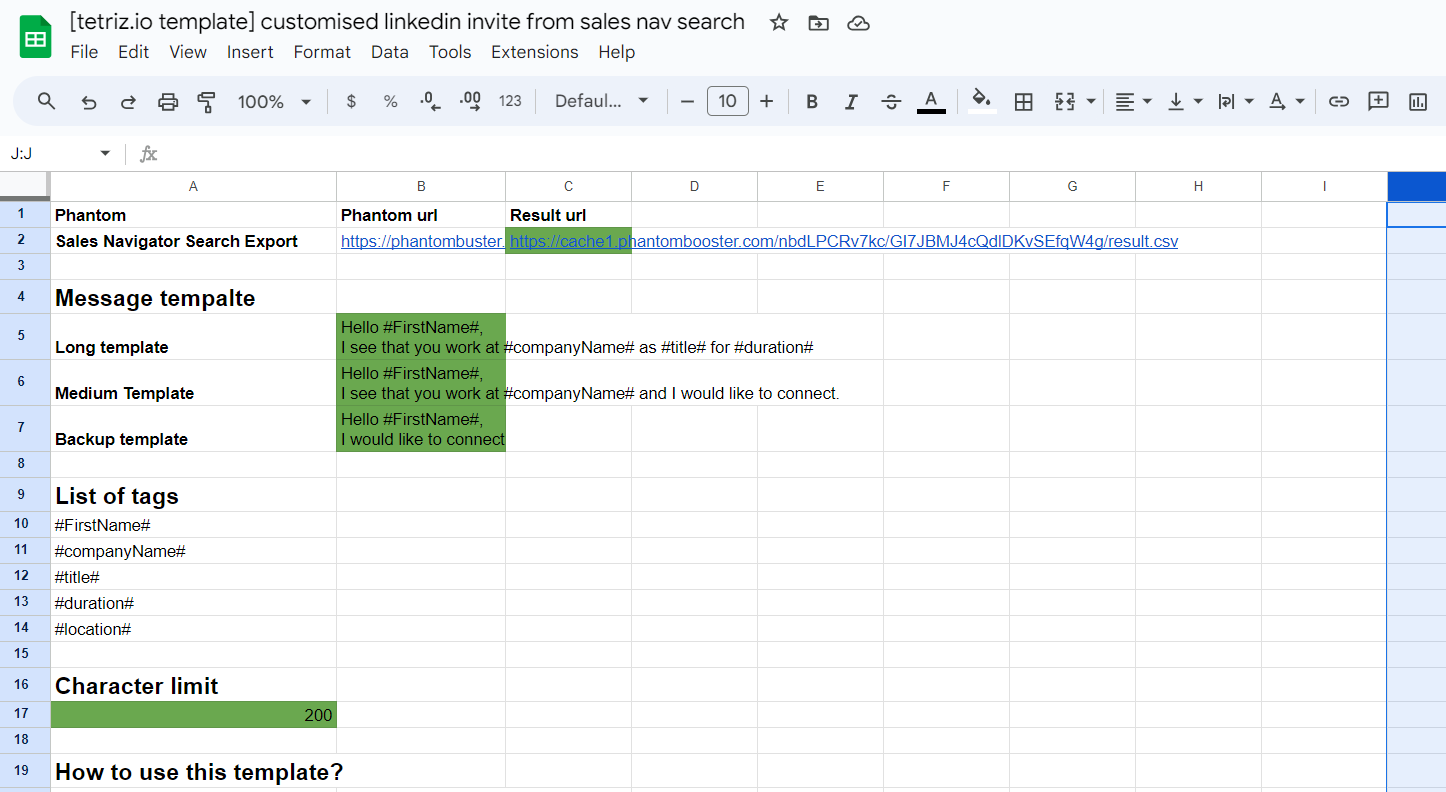Viewport: 1446px width, 792px height.
Task: Open more number formats (123)
Action: (x=510, y=101)
